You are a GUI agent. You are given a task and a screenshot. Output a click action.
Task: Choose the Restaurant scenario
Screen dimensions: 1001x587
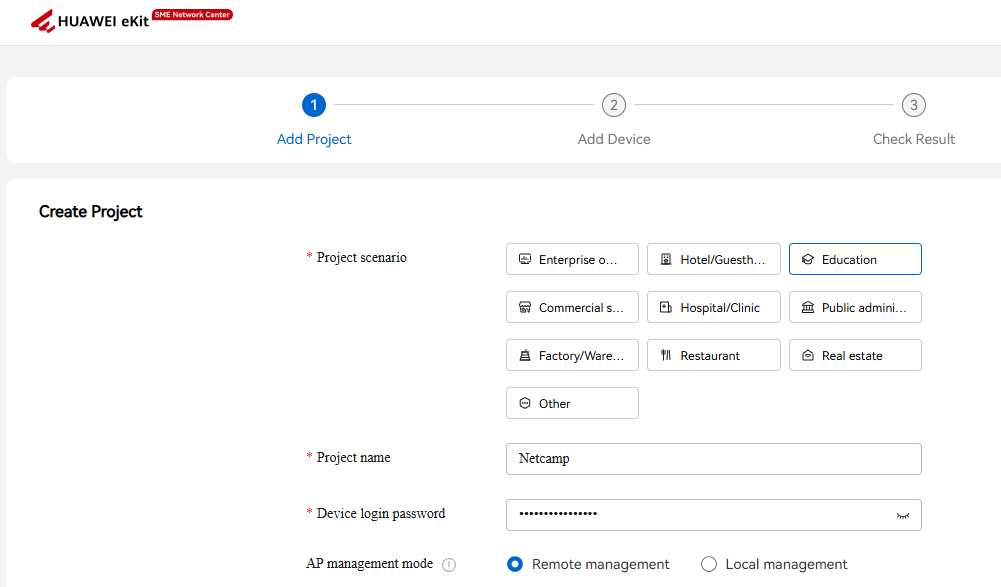pyautogui.click(x=713, y=355)
